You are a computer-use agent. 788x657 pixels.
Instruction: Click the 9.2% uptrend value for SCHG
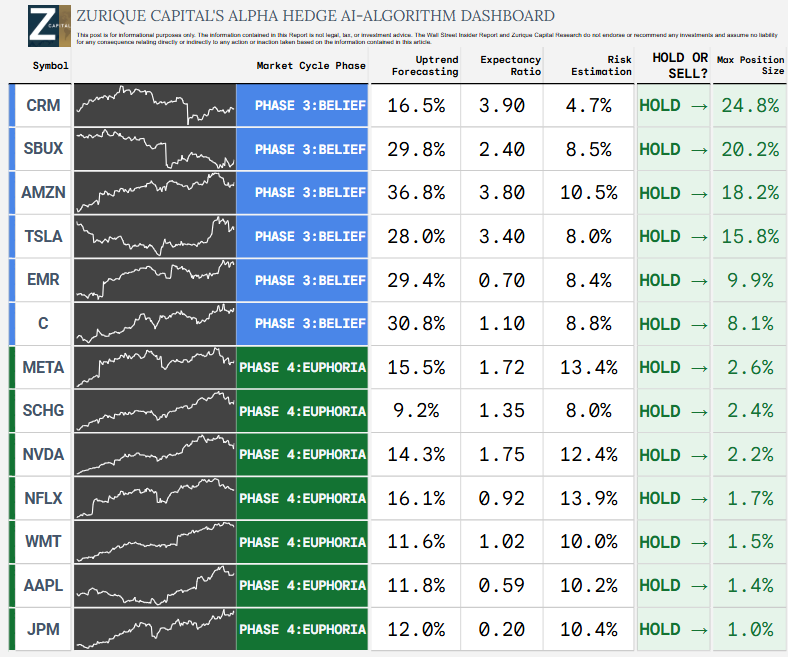coord(416,411)
